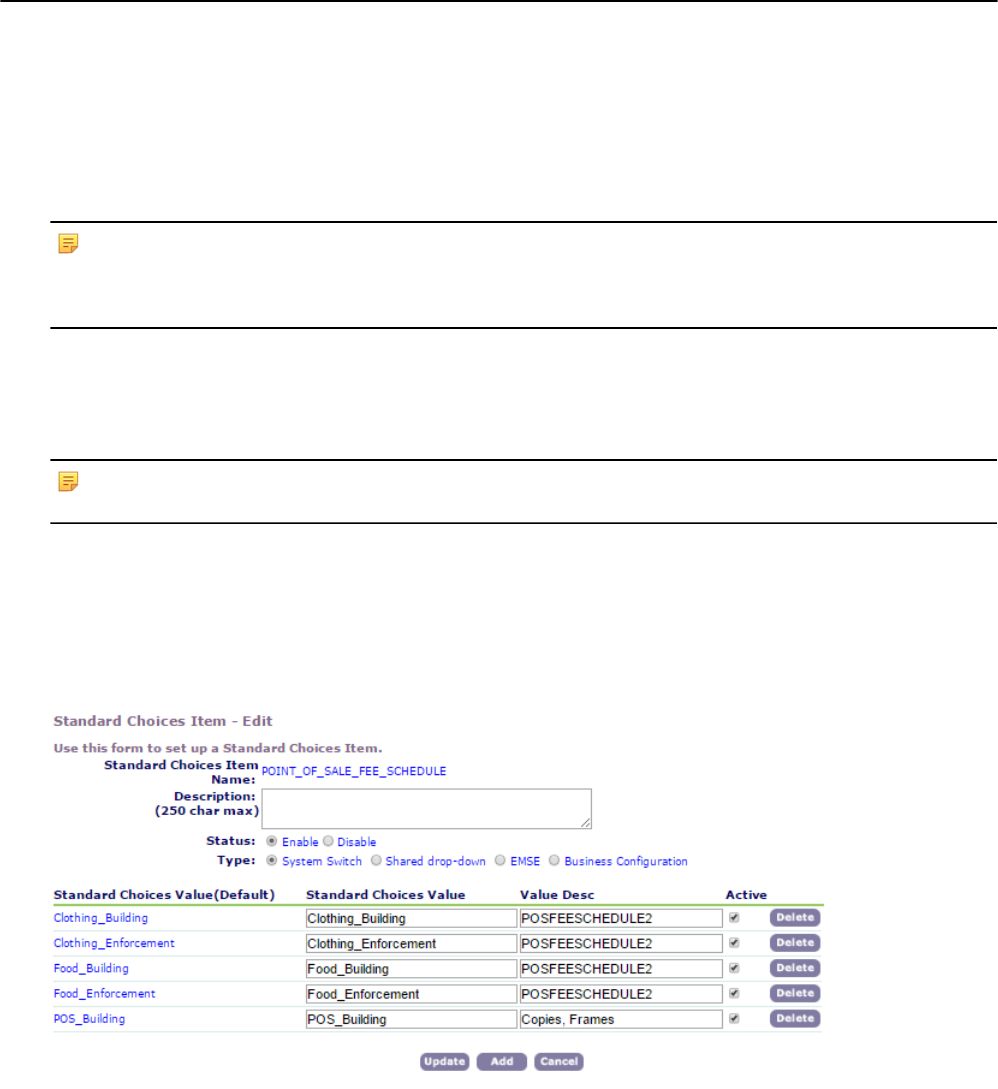Edit Value Desc field for Food_Enforcement
Viewport: 998px width, 1089px height.
pyautogui.click(x=621, y=994)
